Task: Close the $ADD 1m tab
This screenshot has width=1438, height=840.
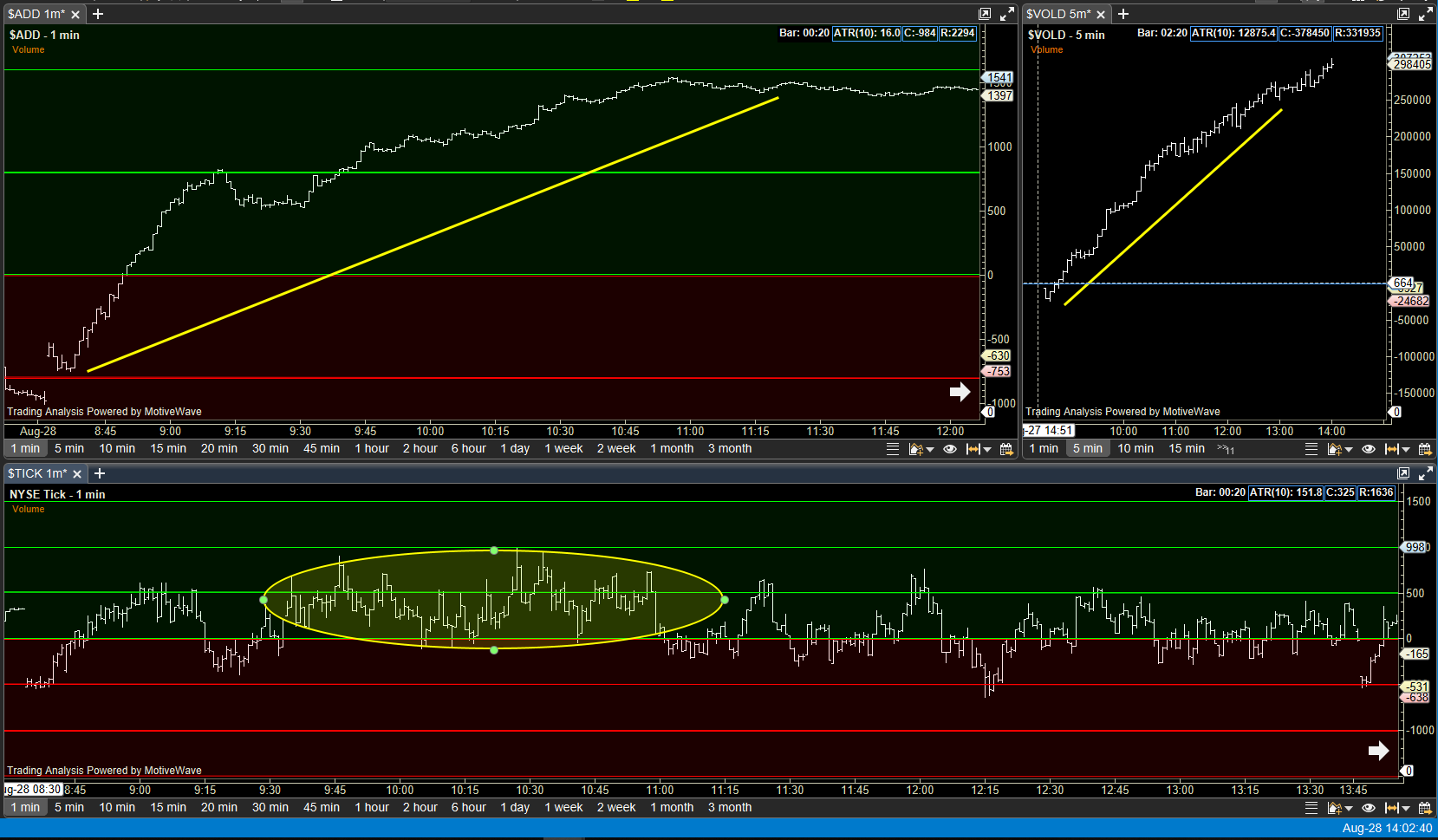Action: pyautogui.click(x=75, y=15)
